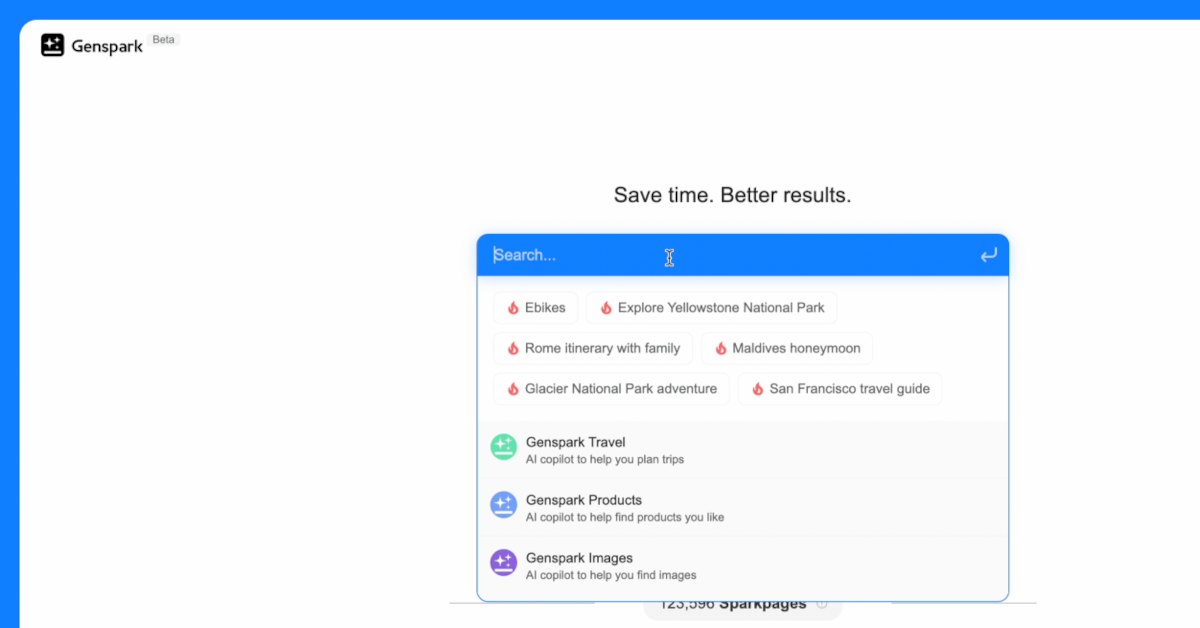
Task: Click the enter arrow icon in search bar
Action: [x=988, y=255]
